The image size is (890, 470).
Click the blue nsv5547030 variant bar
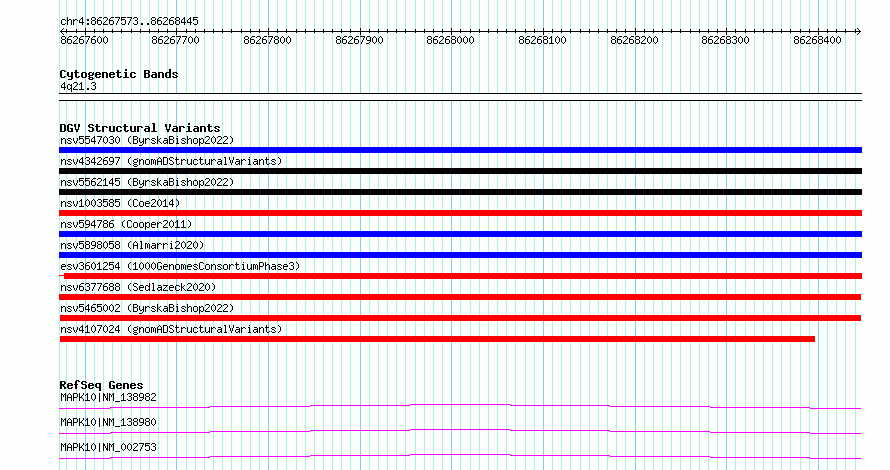tap(460, 150)
